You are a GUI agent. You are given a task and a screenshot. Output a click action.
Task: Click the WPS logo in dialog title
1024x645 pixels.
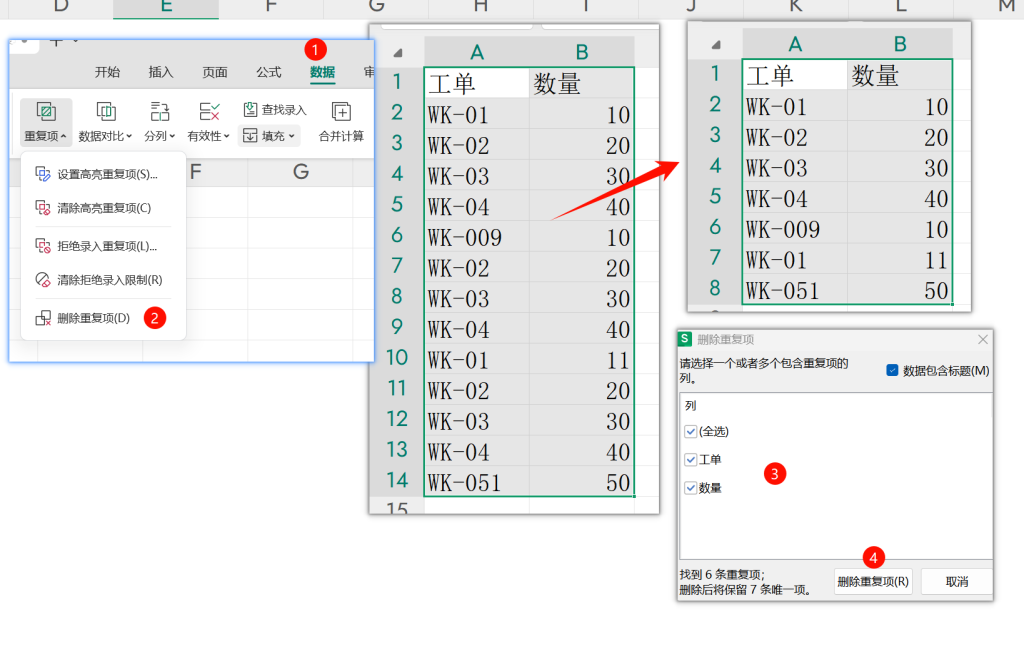click(685, 339)
